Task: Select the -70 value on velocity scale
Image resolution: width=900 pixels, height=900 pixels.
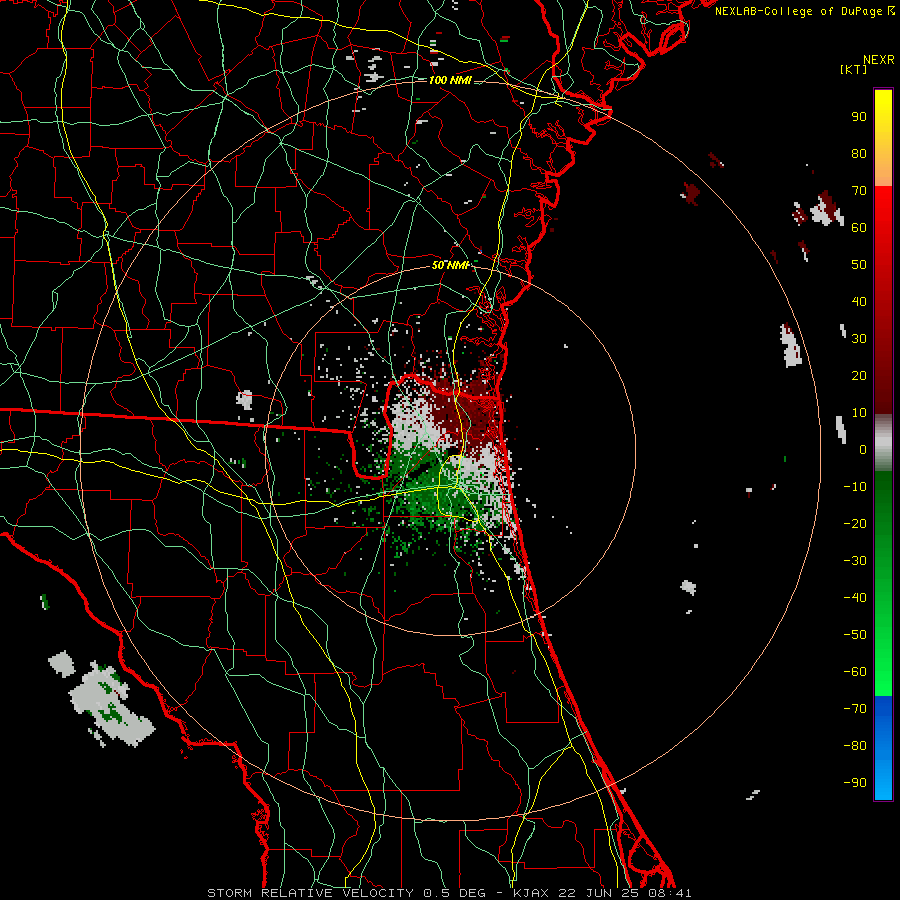Action: [855, 709]
